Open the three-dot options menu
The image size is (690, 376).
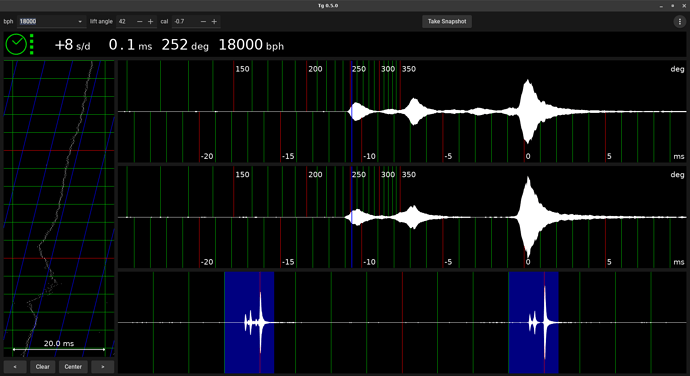(x=679, y=22)
